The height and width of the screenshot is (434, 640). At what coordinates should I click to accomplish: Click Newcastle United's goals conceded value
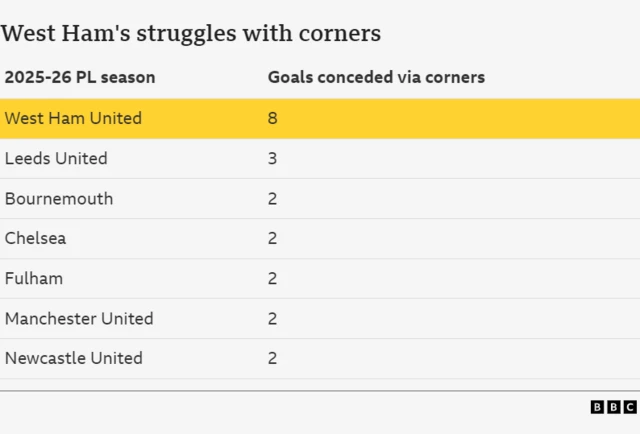click(272, 358)
